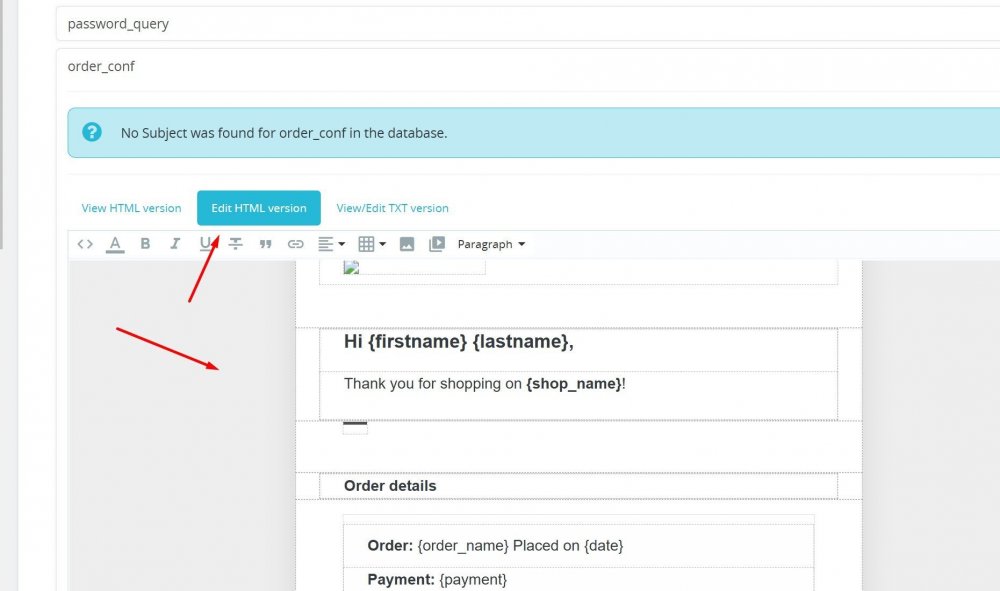The image size is (1000, 591).
Task: Collapse the order_conf template row
Action: 527,66
